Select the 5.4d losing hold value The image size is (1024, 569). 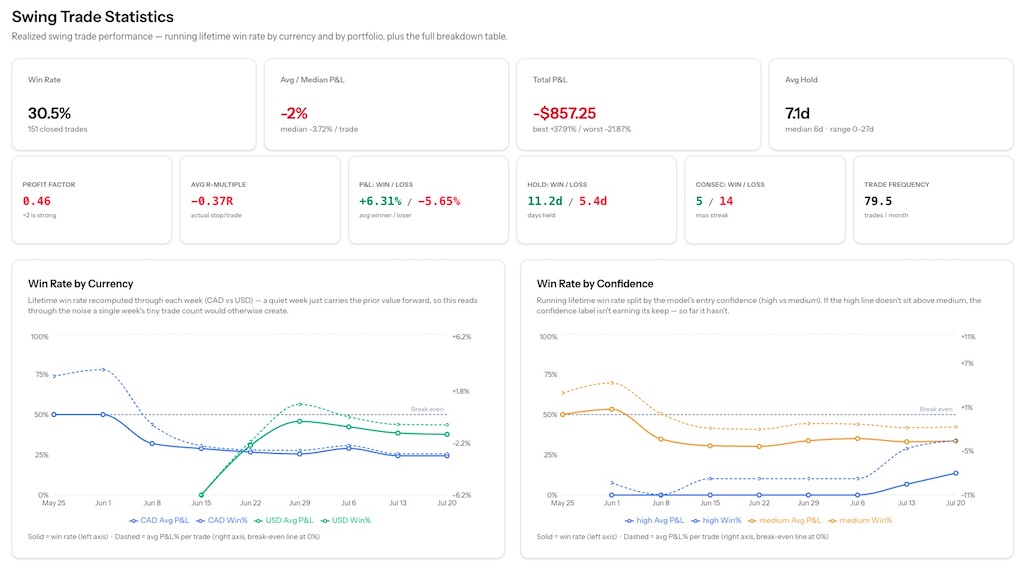(x=593, y=201)
